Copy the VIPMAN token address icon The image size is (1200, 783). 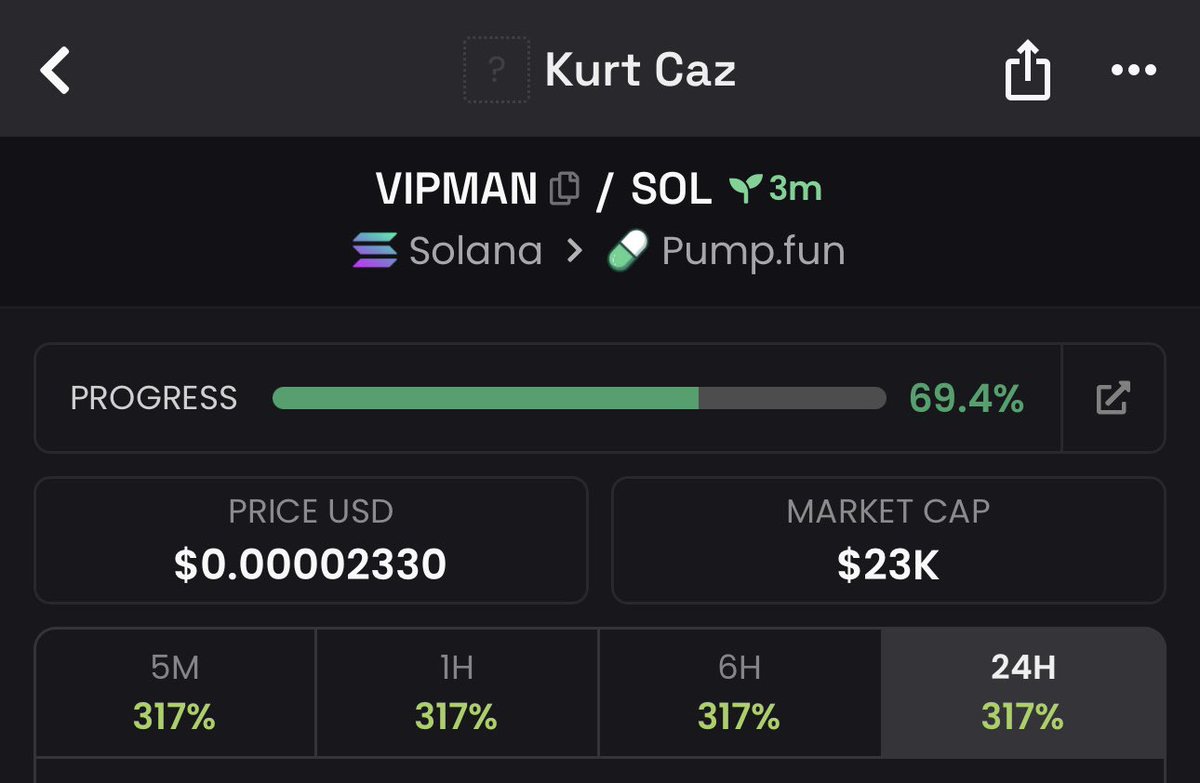pyautogui.click(x=564, y=188)
